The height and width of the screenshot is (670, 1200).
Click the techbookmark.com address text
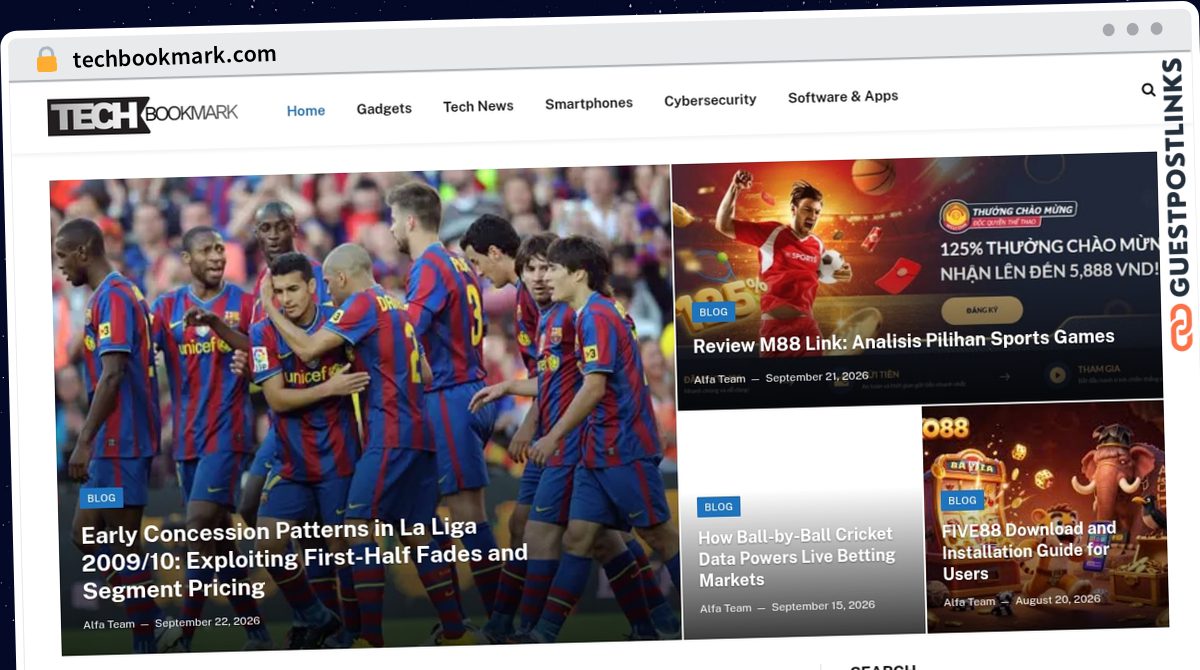pyautogui.click(x=174, y=57)
